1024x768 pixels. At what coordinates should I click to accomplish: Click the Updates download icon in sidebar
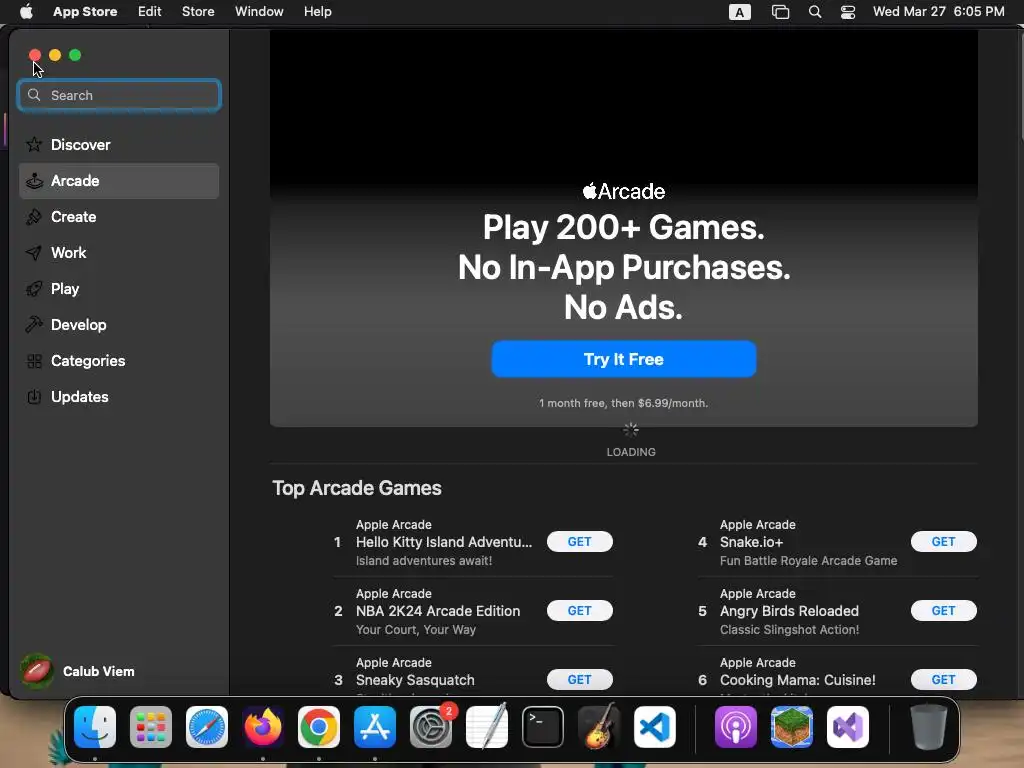pyautogui.click(x=34, y=396)
